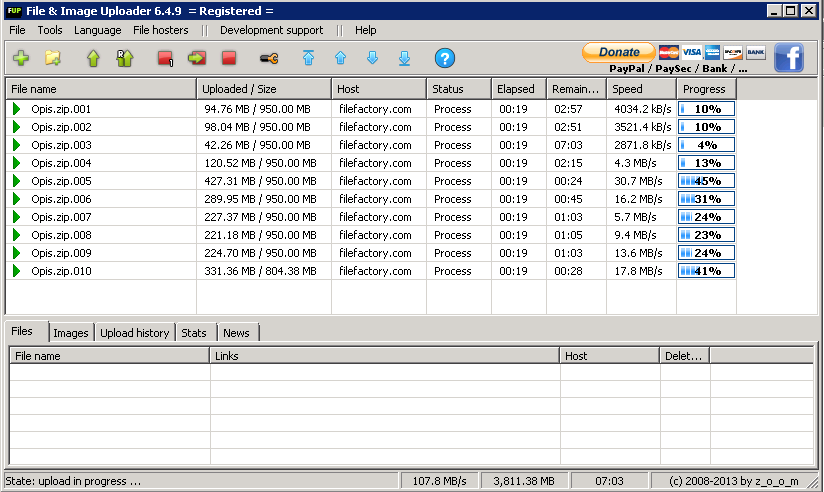Click the Links column header in lower panel
This screenshot has height=492, width=824.
385,356
